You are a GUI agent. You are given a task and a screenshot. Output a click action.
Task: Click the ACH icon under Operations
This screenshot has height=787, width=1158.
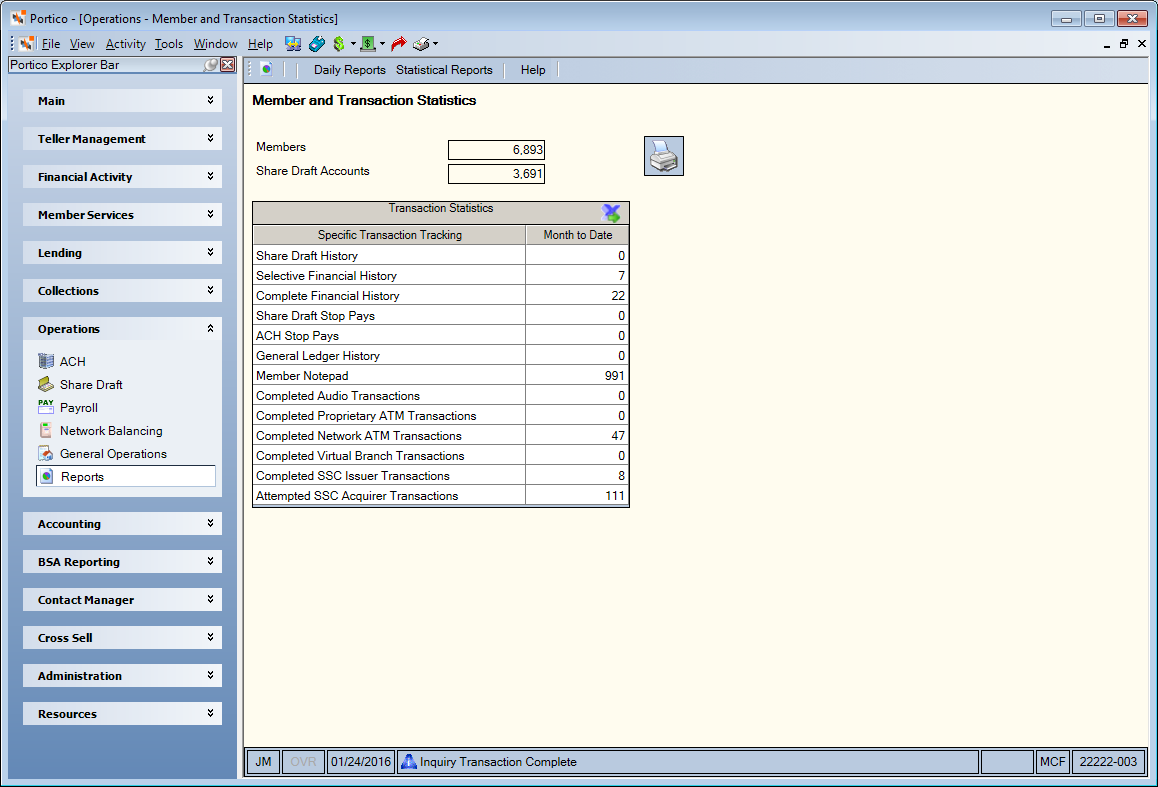[46, 361]
